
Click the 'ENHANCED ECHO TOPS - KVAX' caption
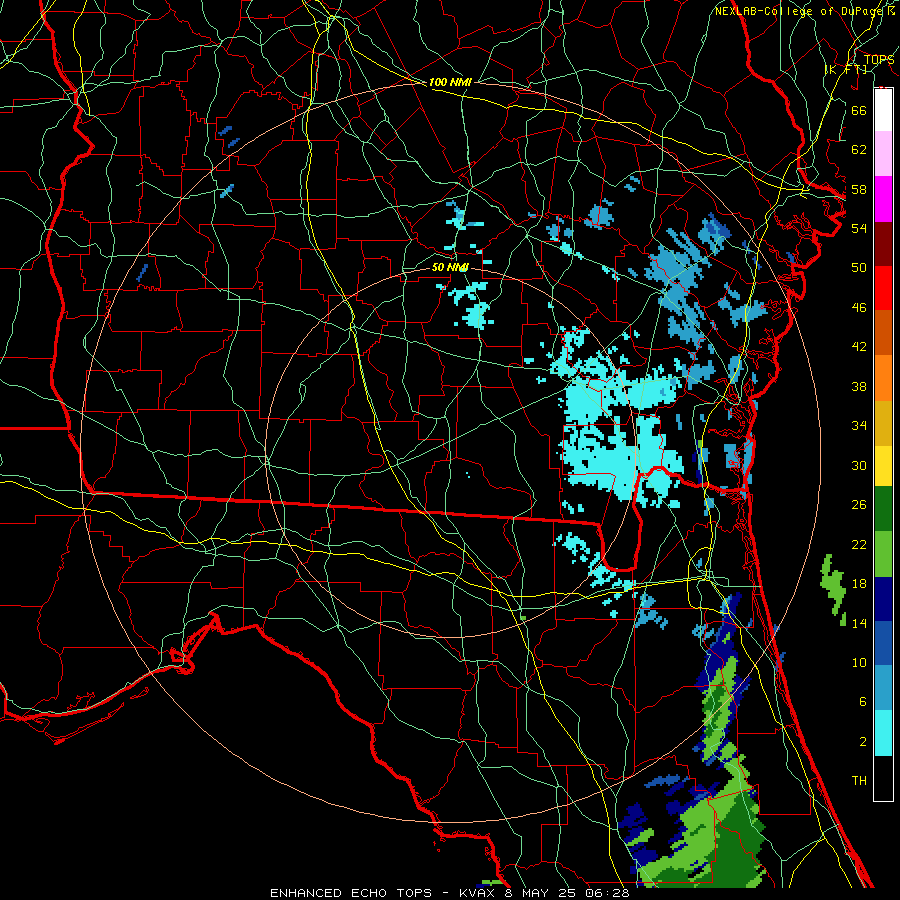click(x=382, y=893)
